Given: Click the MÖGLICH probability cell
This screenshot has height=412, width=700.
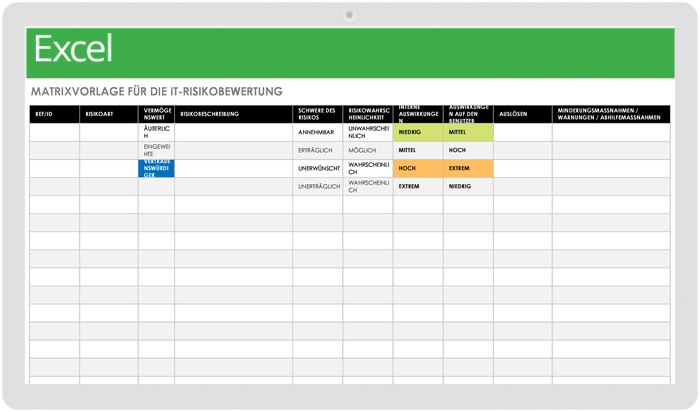Looking at the screenshot, I should click(368, 150).
